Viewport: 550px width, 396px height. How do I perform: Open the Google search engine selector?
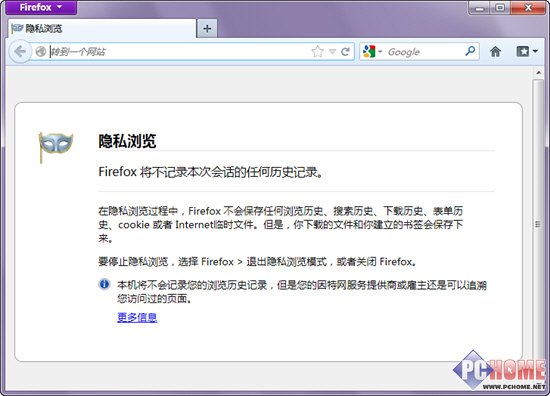coord(372,52)
